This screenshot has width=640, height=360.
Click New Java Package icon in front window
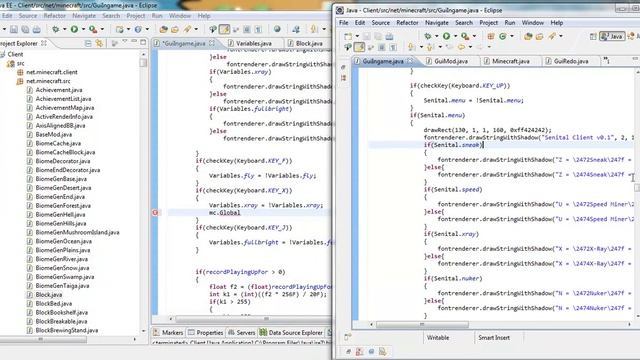click(491, 36)
